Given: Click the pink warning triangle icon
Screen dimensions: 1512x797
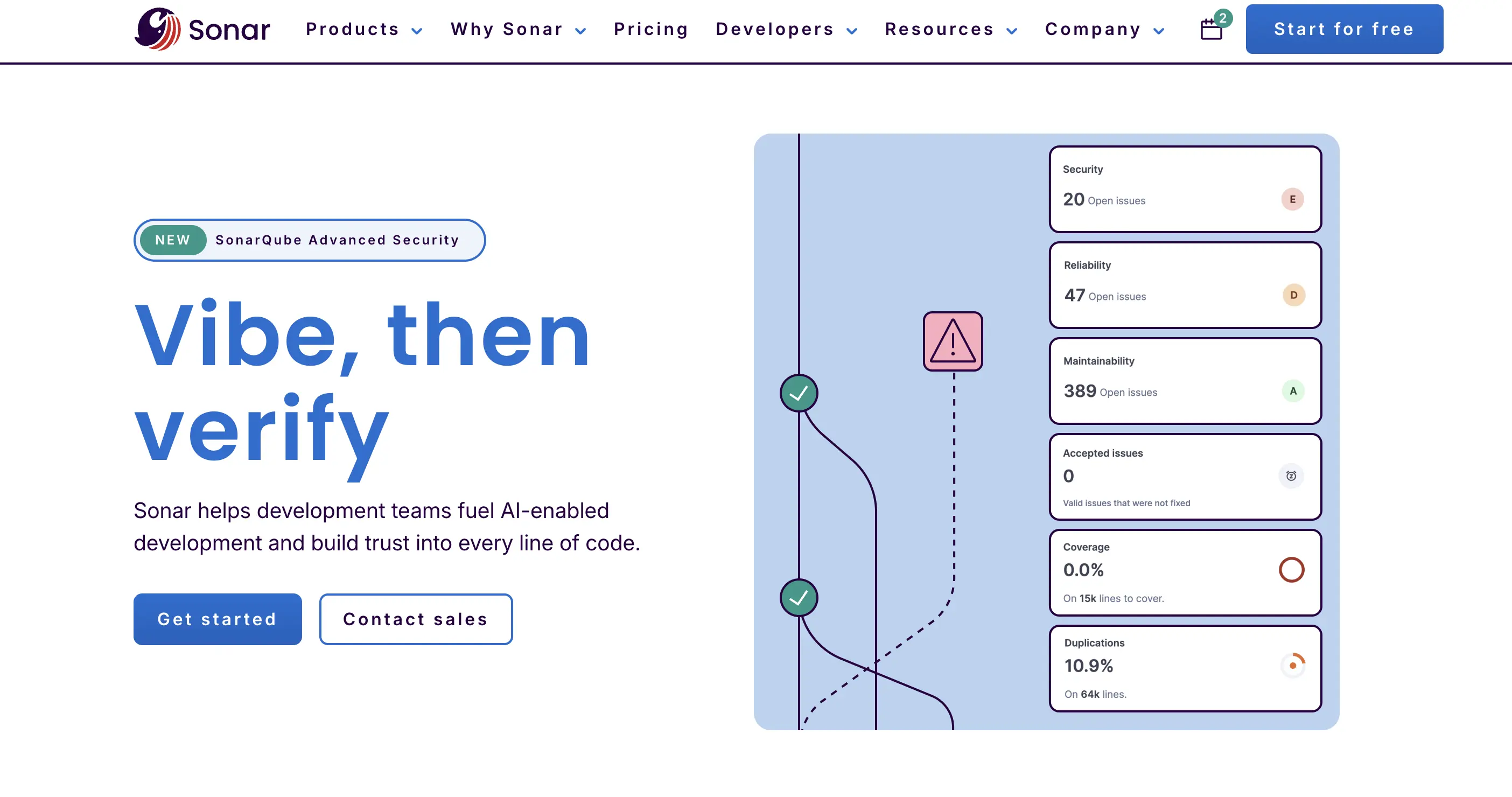Looking at the screenshot, I should pyautogui.click(x=952, y=341).
